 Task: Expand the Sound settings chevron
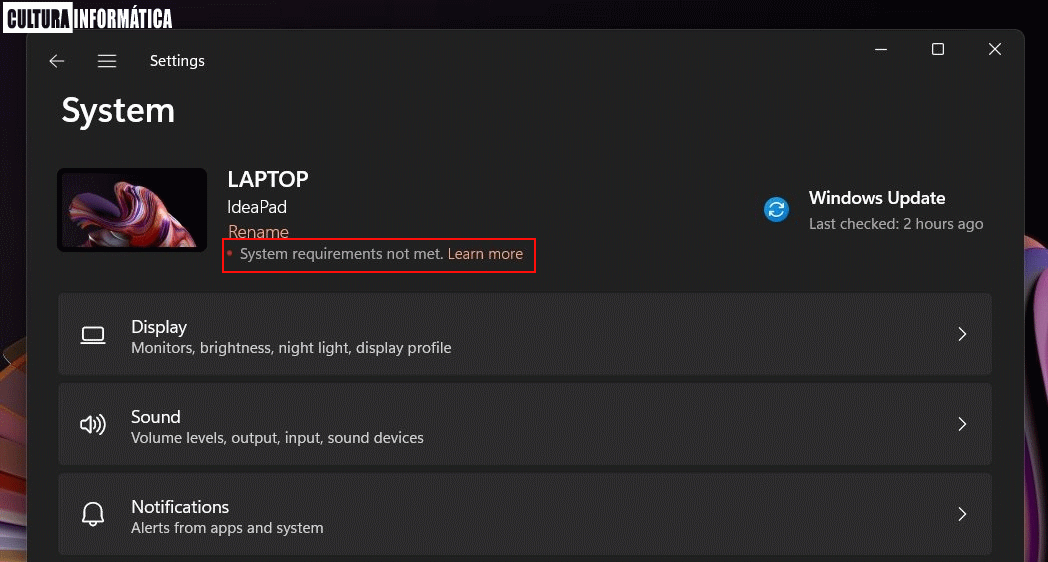click(x=962, y=424)
